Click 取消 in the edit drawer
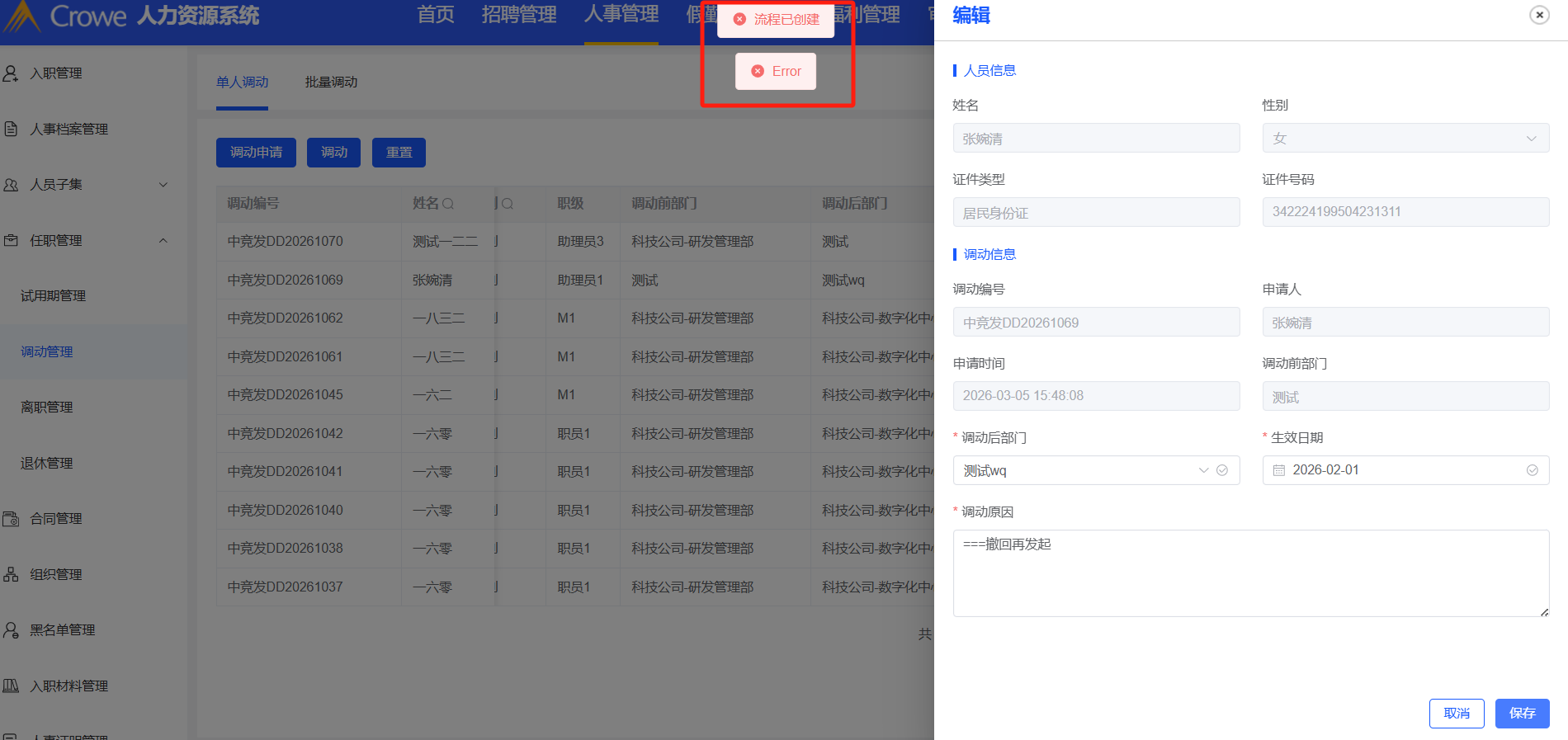Screen dimensions: 1568x740 coord(1457,714)
